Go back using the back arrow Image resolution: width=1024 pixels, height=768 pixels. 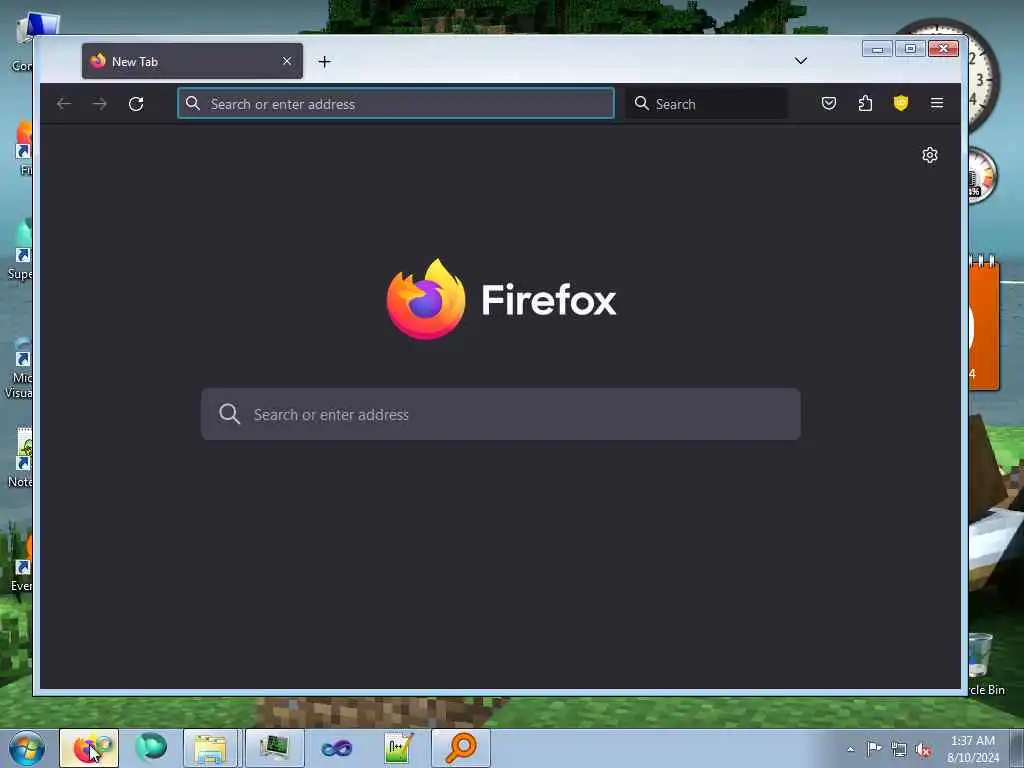click(x=63, y=104)
